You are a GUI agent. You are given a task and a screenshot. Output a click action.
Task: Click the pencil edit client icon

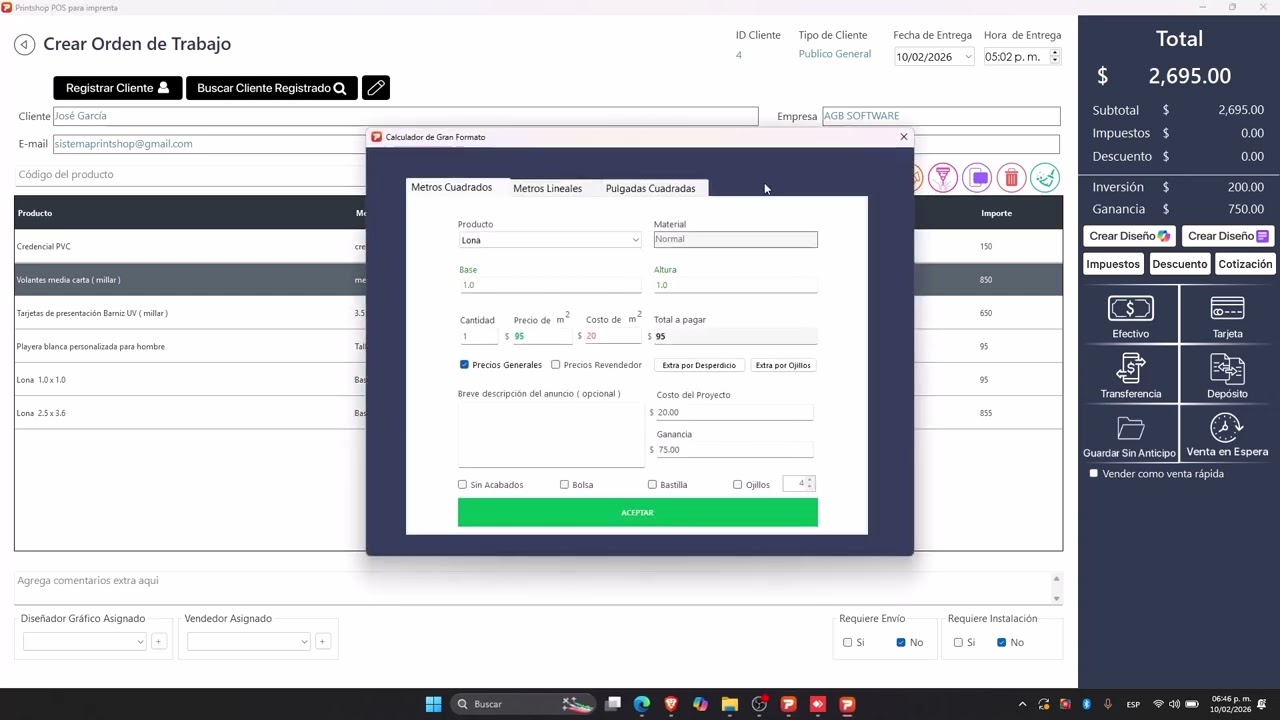tap(376, 88)
